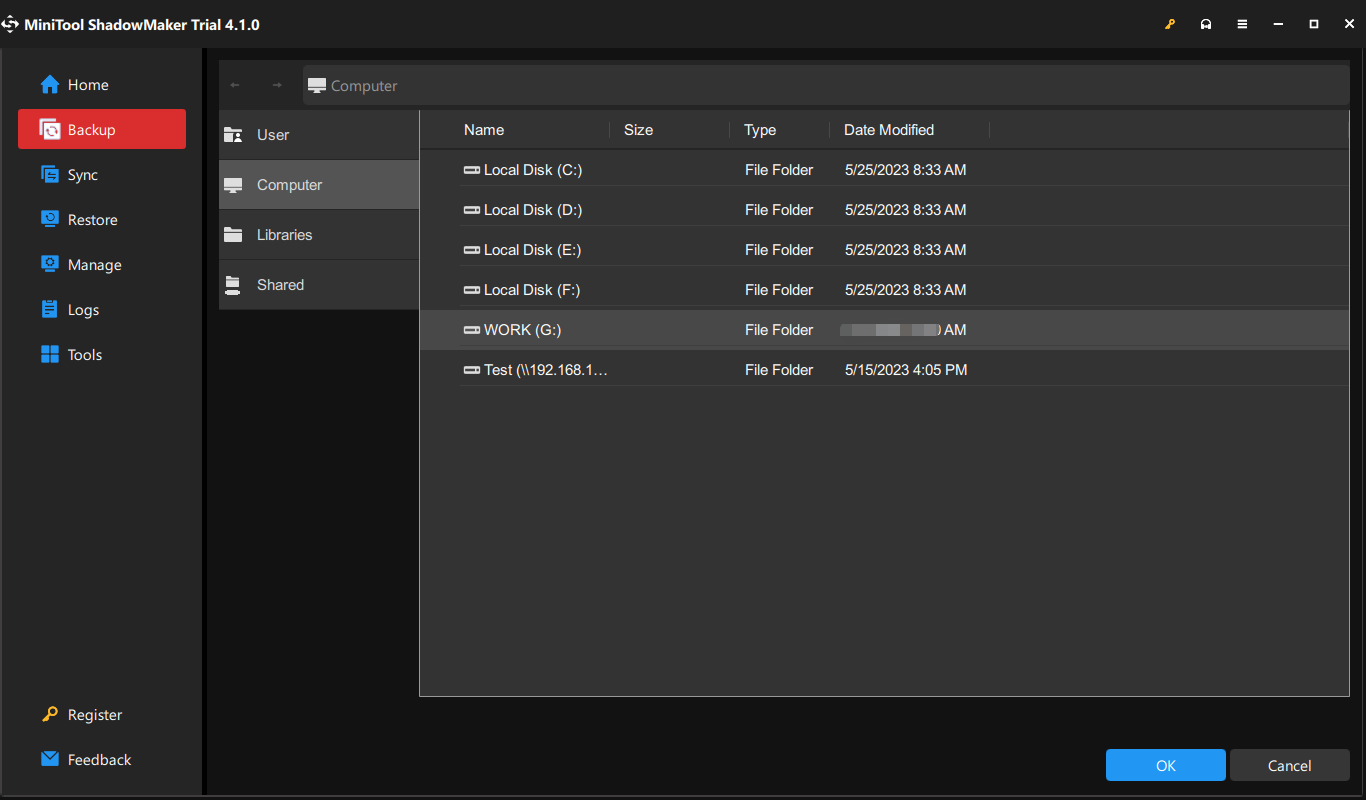Click the Manage icon in sidebar
The image size is (1366, 800).
50,265
